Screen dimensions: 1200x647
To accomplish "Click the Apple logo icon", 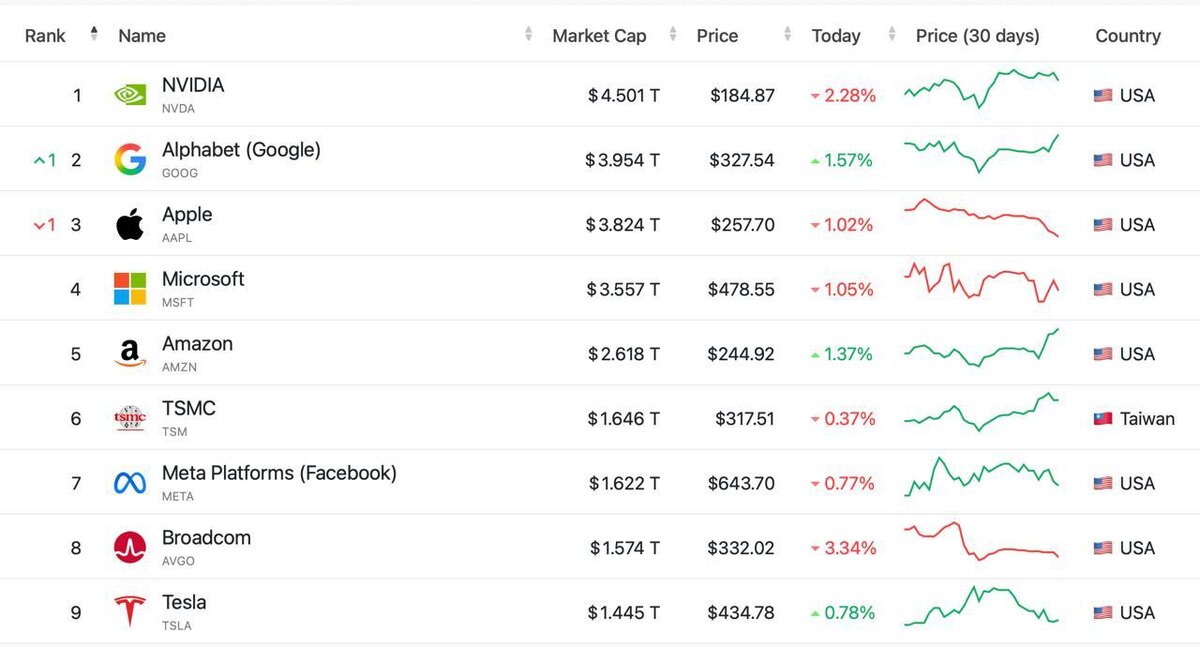I will (x=130, y=225).
